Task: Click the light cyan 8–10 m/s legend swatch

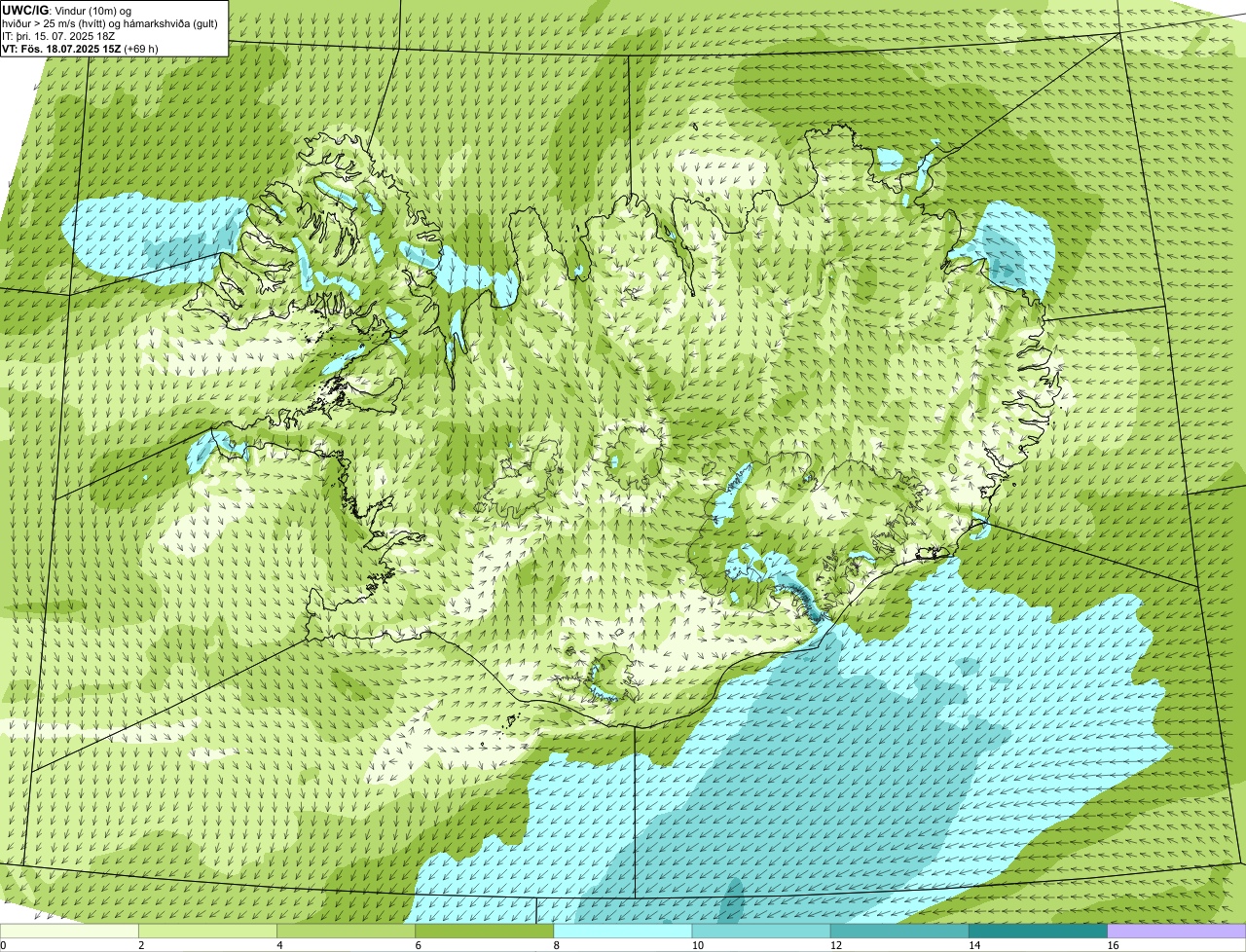Action: coord(623,931)
